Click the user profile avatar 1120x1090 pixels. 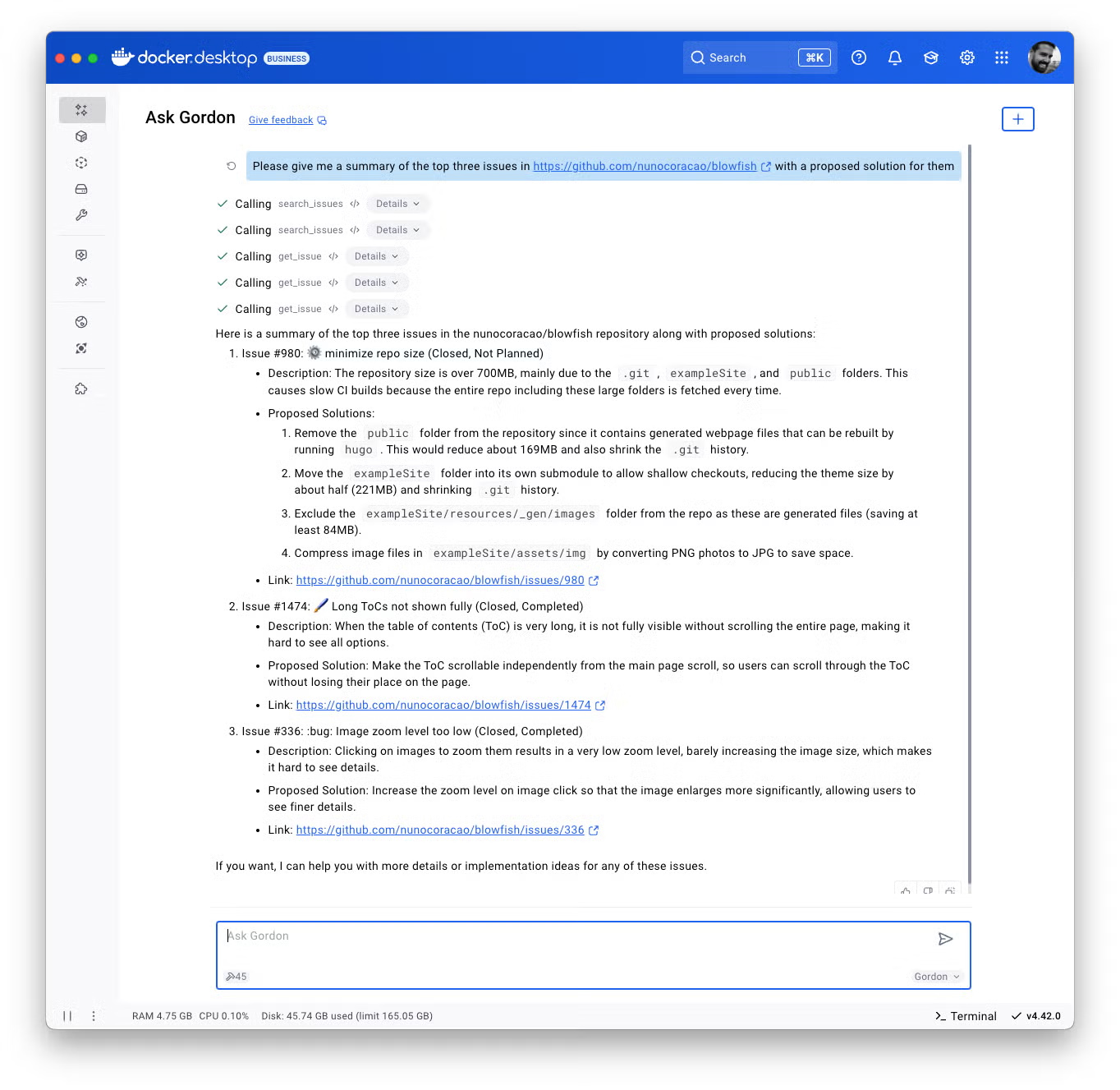click(x=1044, y=57)
